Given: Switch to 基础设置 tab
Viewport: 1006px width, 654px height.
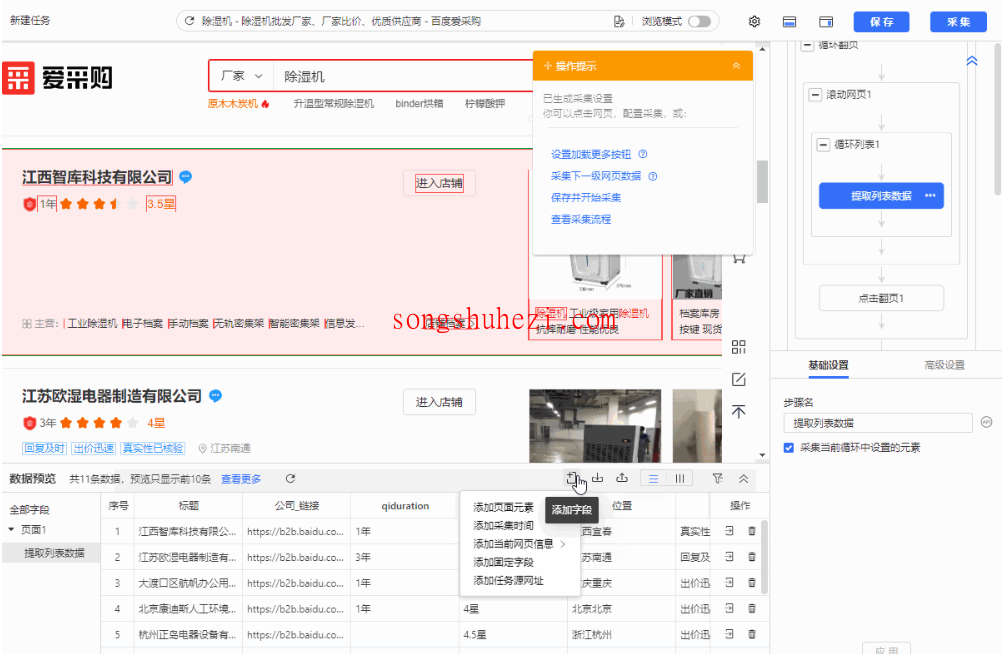Looking at the screenshot, I should click(x=828, y=365).
